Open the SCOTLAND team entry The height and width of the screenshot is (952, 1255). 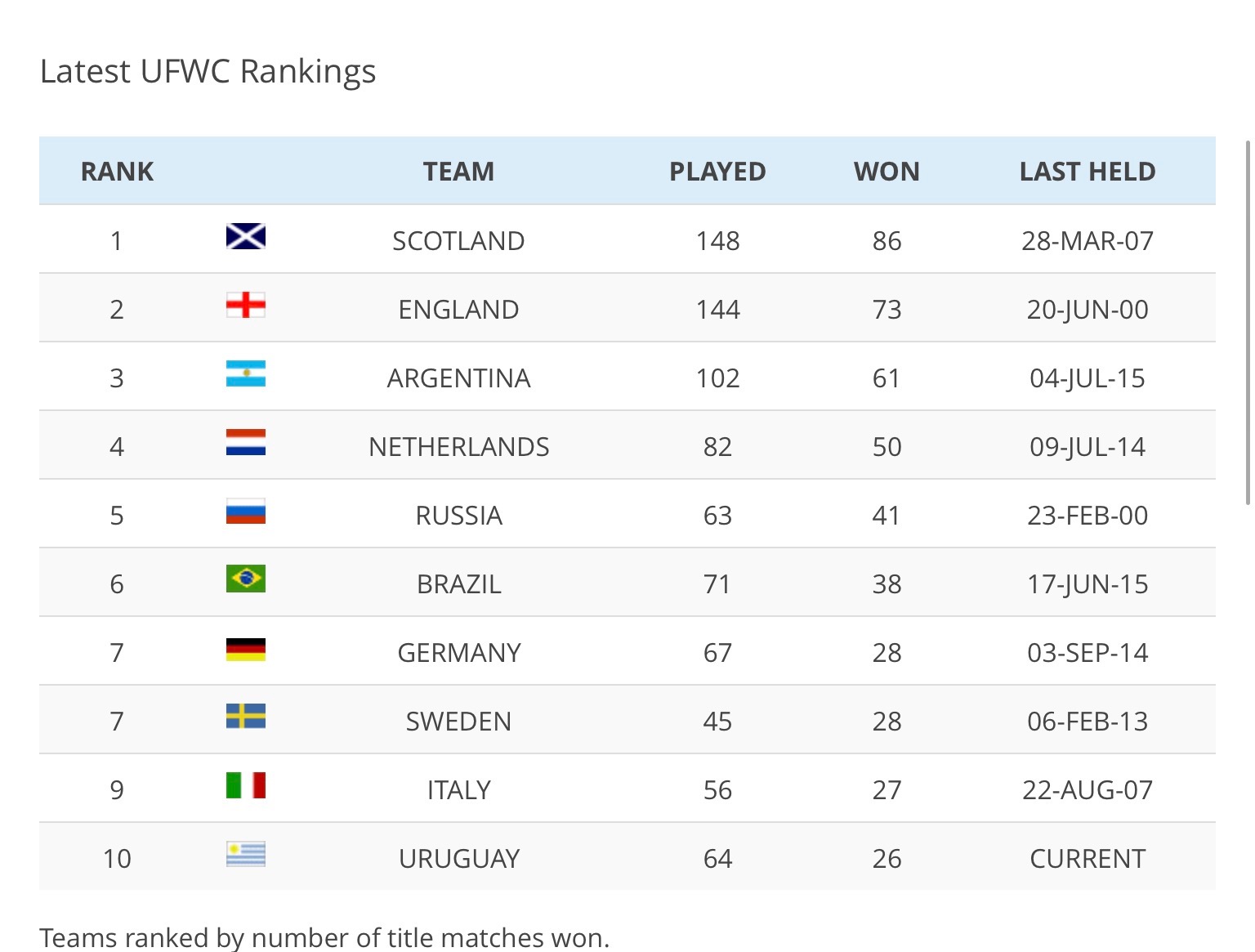[x=458, y=239]
